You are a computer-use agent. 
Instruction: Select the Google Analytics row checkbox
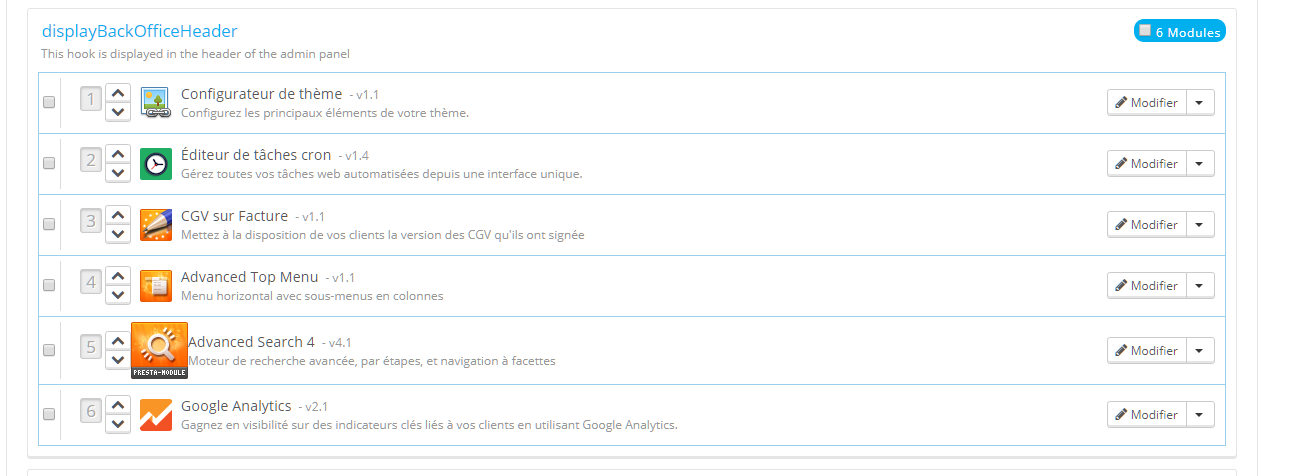(x=49, y=414)
